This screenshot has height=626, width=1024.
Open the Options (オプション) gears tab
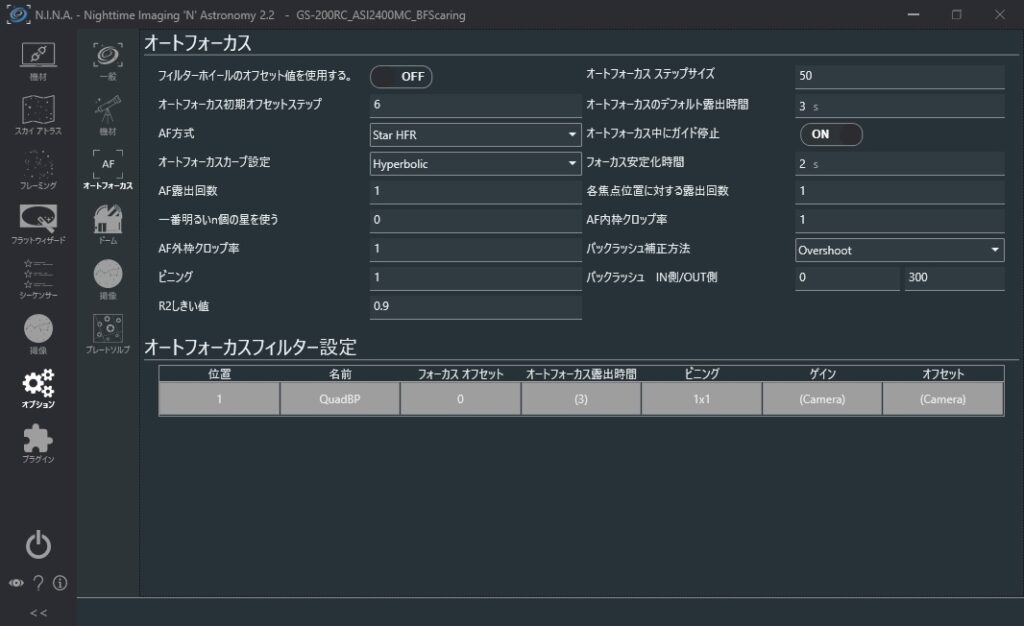[x=38, y=389]
